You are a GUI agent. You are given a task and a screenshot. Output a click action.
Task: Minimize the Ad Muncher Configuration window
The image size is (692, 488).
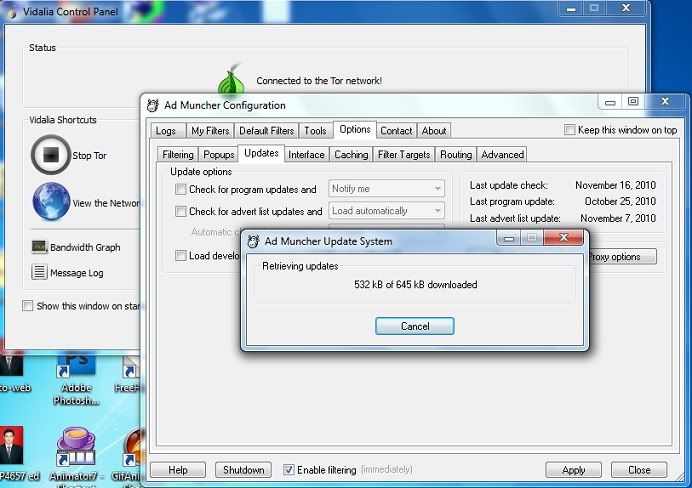(x=610, y=102)
